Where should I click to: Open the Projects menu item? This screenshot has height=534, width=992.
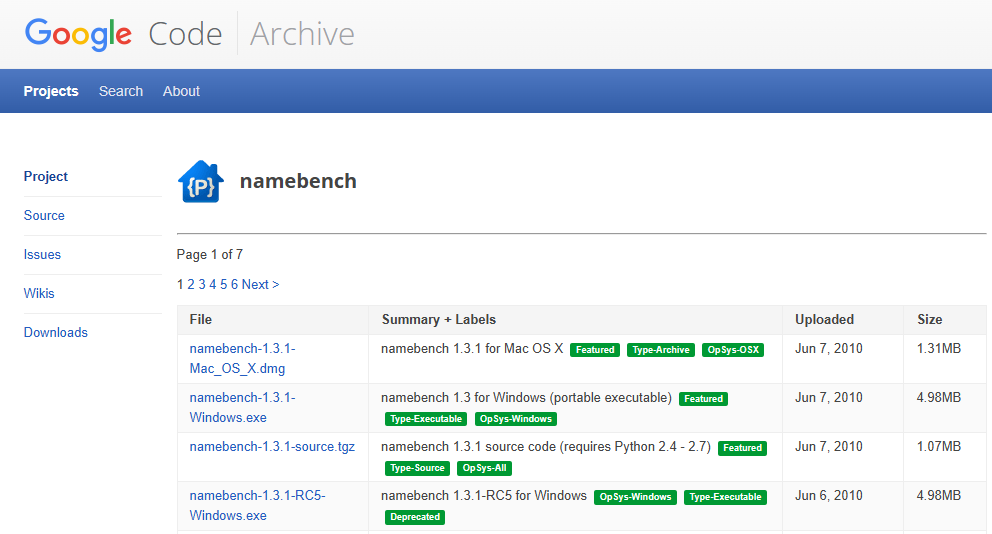tap(51, 91)
